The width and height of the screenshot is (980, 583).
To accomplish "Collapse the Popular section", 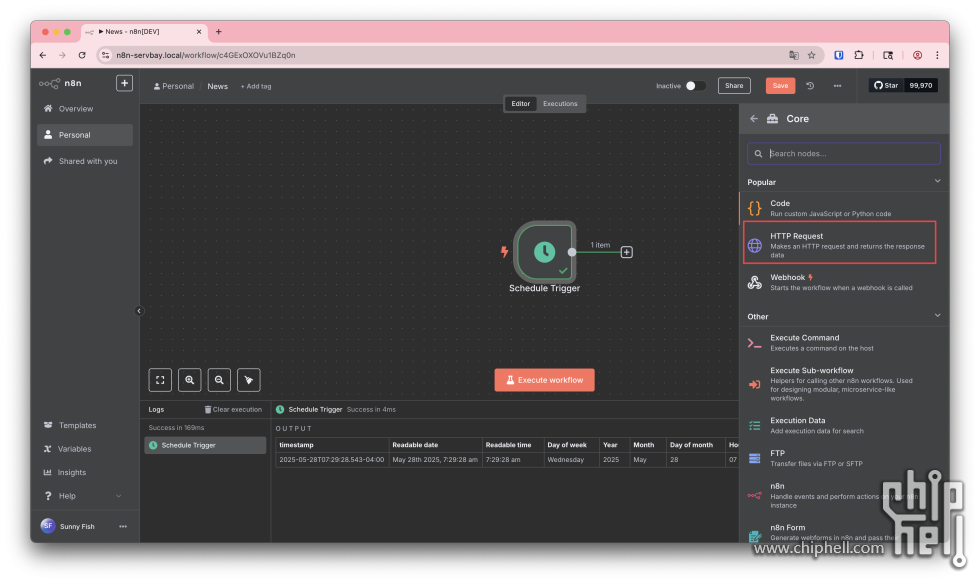I will pos(937,181).
